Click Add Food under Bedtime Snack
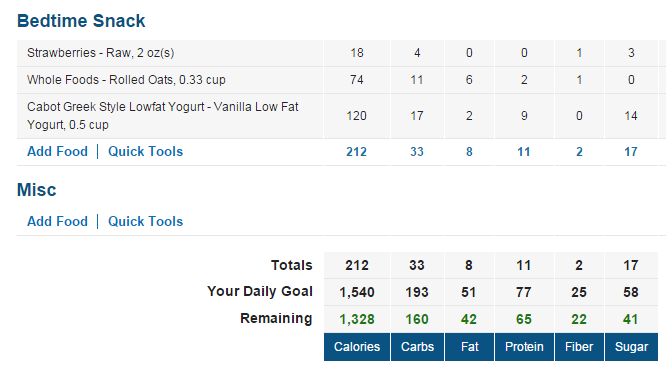Image resolution: width=666 pixels, height=366 pixels. [x=57, y=152]
